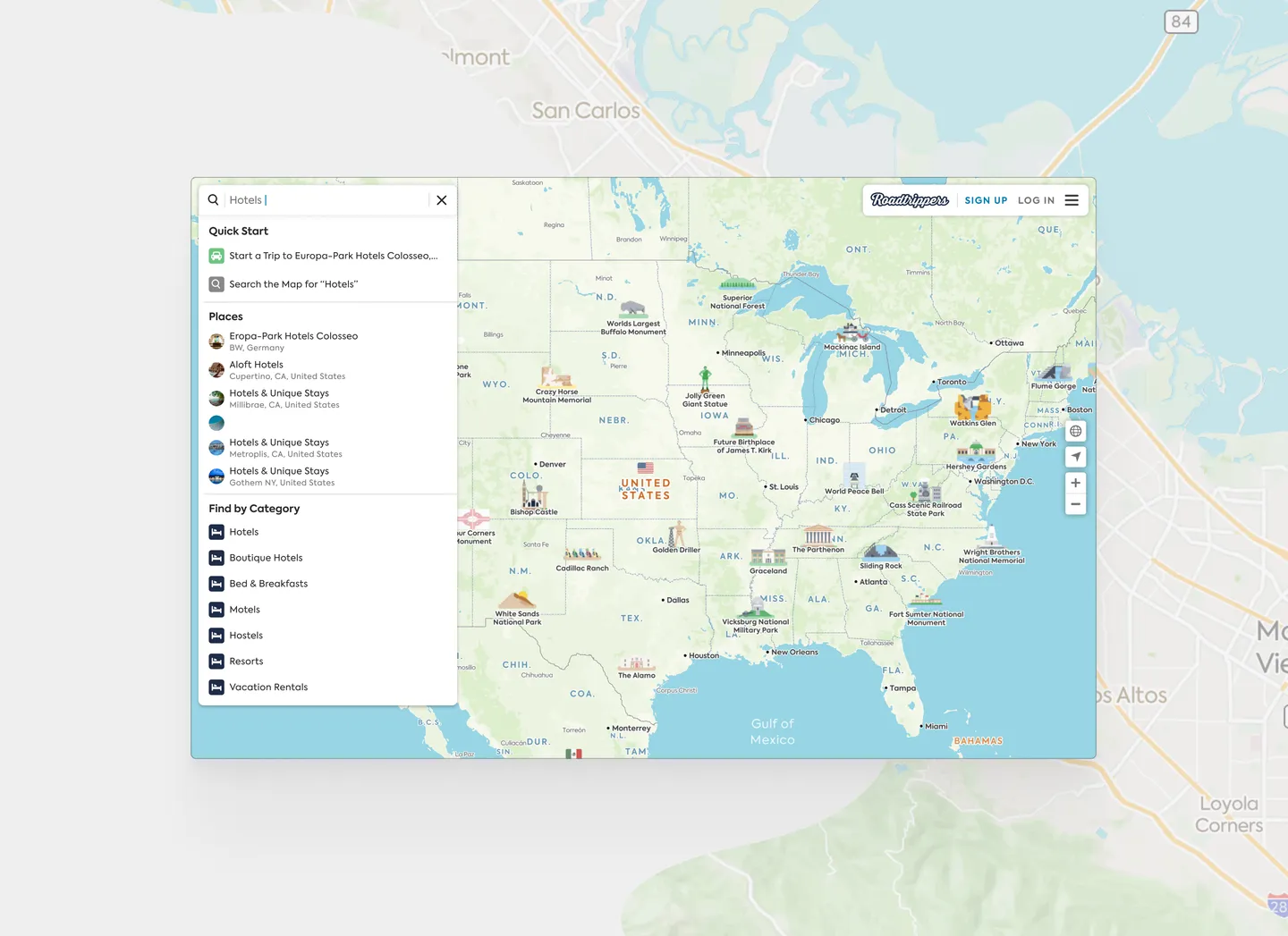Open the Superior National Forest marker
The height and width of the screenshot is (936, 1288).
(x=738, y=295)
